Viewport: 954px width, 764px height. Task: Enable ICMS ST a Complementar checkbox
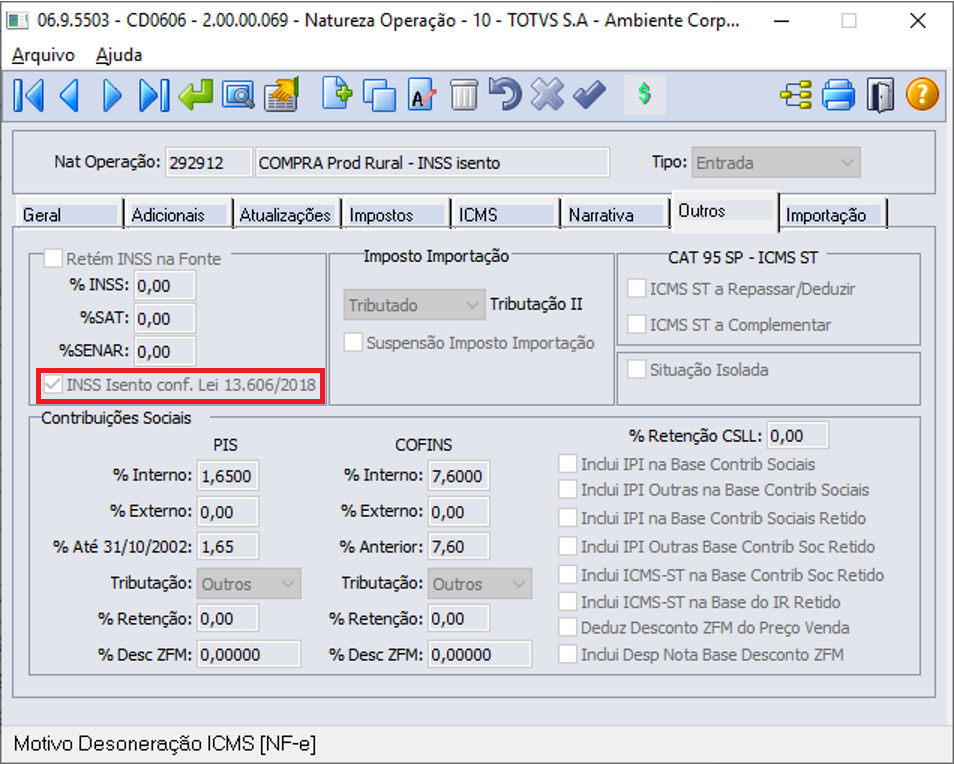[x=636, y=324]
